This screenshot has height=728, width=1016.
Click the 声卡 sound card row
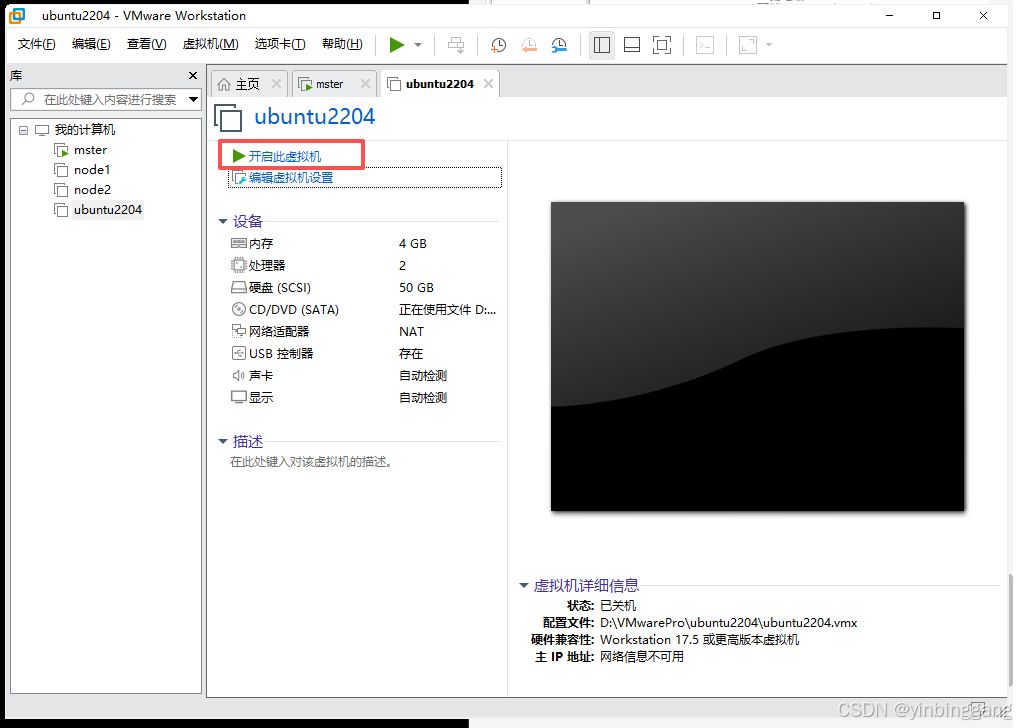coord(363,376)
